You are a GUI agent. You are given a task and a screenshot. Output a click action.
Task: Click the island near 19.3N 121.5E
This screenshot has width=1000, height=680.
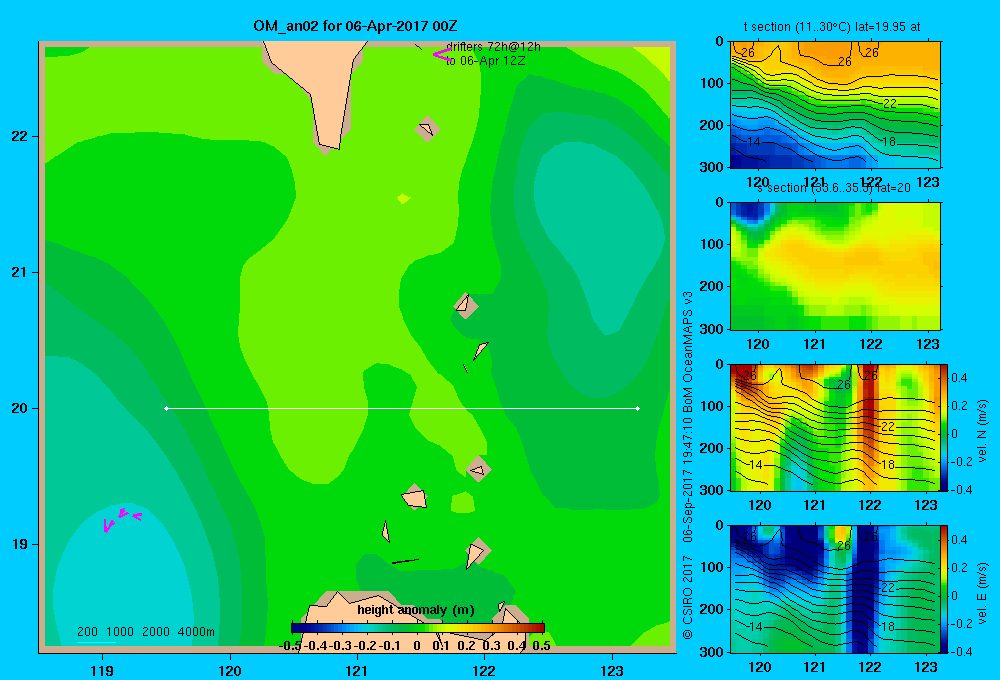[x=415, y=496]
